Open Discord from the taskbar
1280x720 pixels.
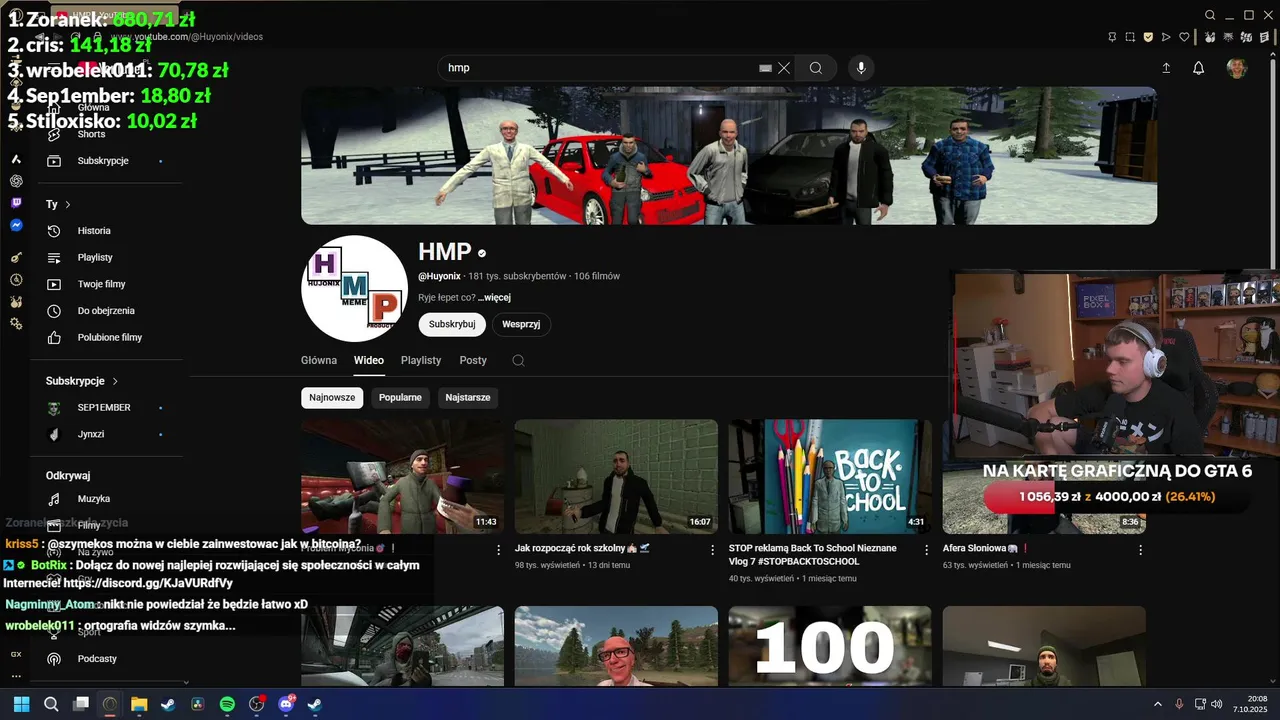pyautogui.click(x=286, y=704)
